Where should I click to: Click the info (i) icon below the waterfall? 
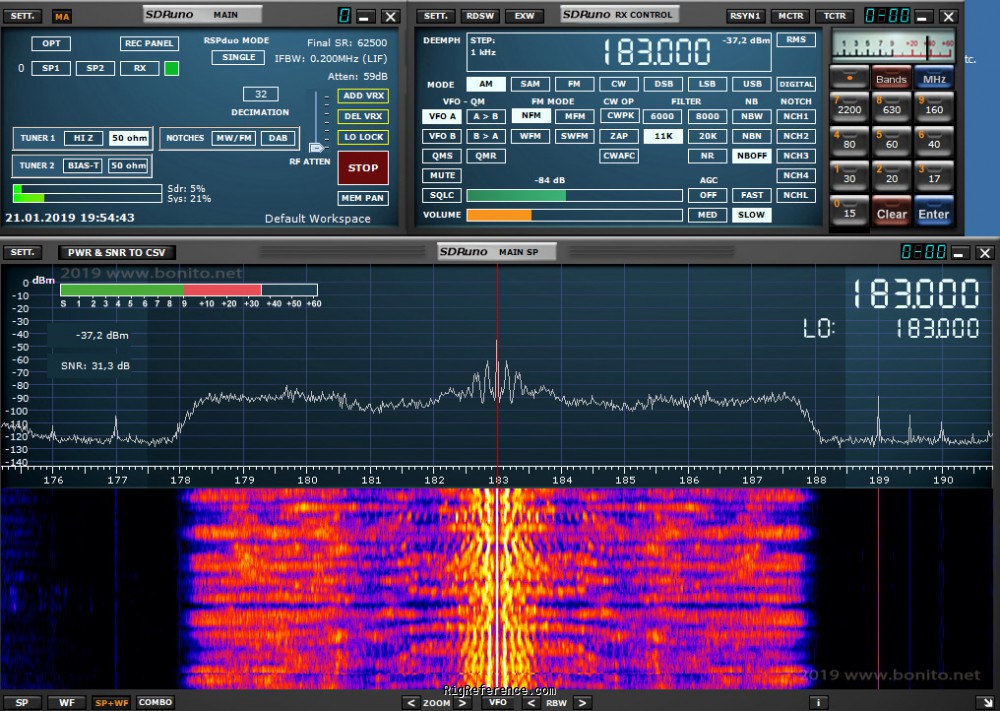pyautogui.click(x=817, y=702)
